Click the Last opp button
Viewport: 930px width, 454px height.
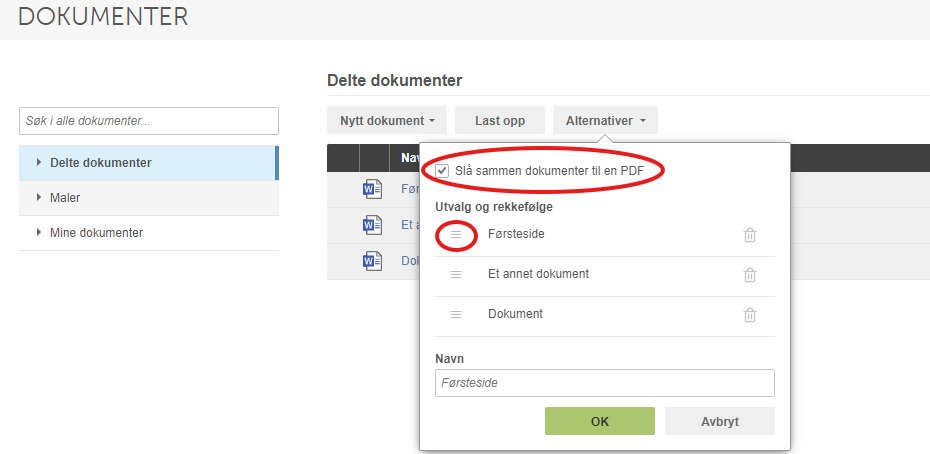500,120
